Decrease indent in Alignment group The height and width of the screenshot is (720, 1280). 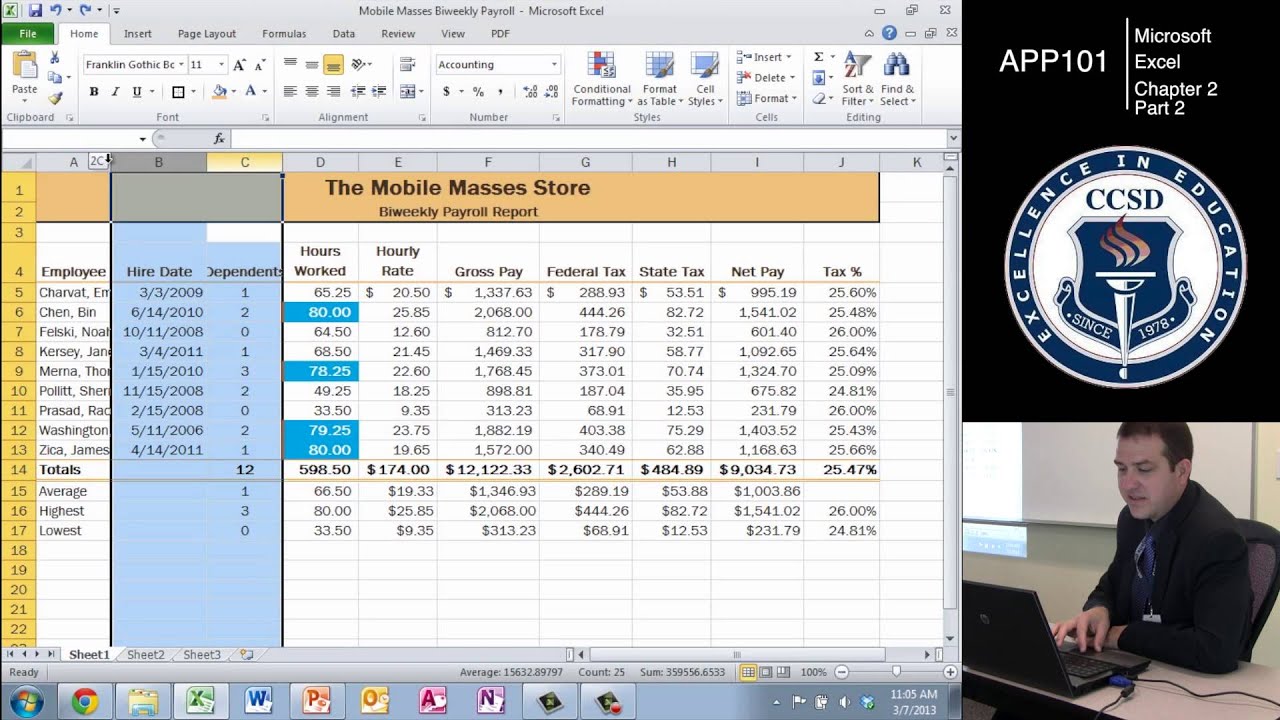point(357,92)
